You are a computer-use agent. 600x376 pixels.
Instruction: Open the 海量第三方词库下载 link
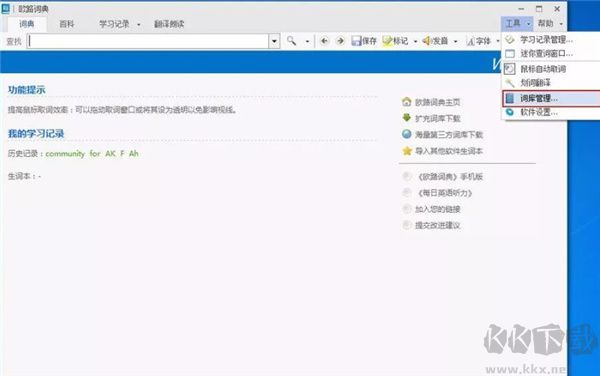click(449, 135)
